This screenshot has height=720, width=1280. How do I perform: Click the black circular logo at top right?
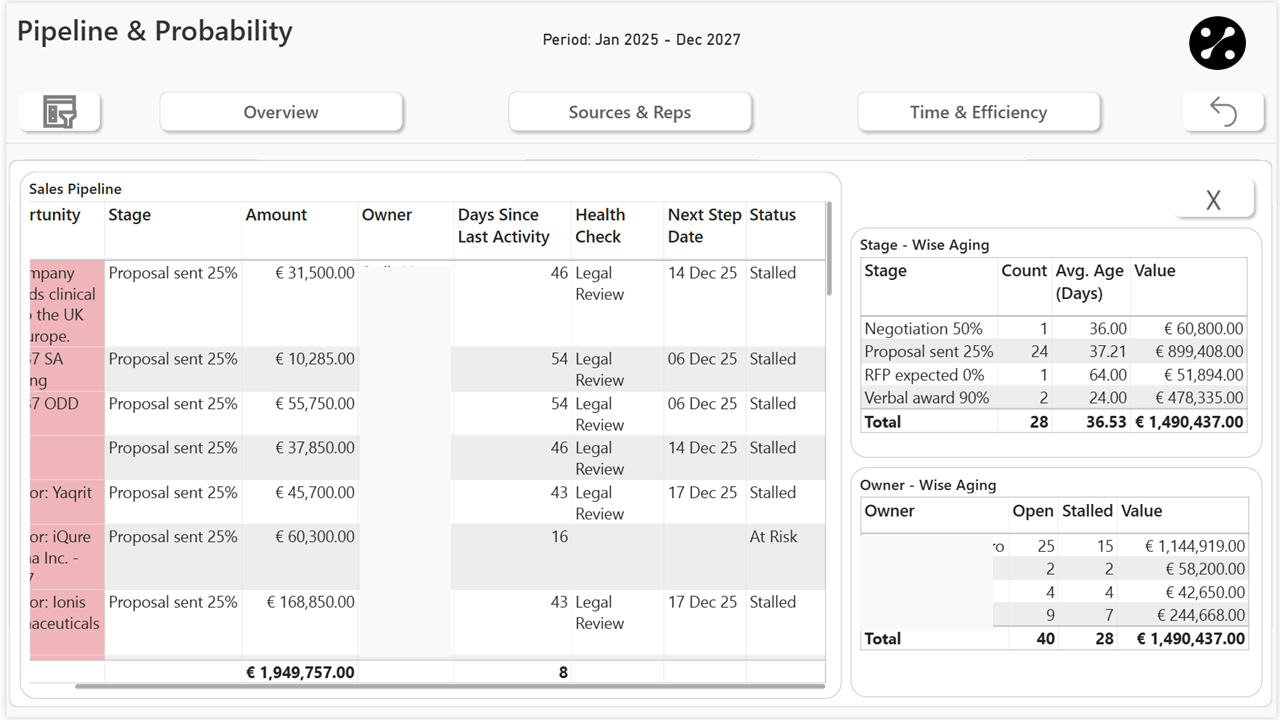tap(1216, 43)
